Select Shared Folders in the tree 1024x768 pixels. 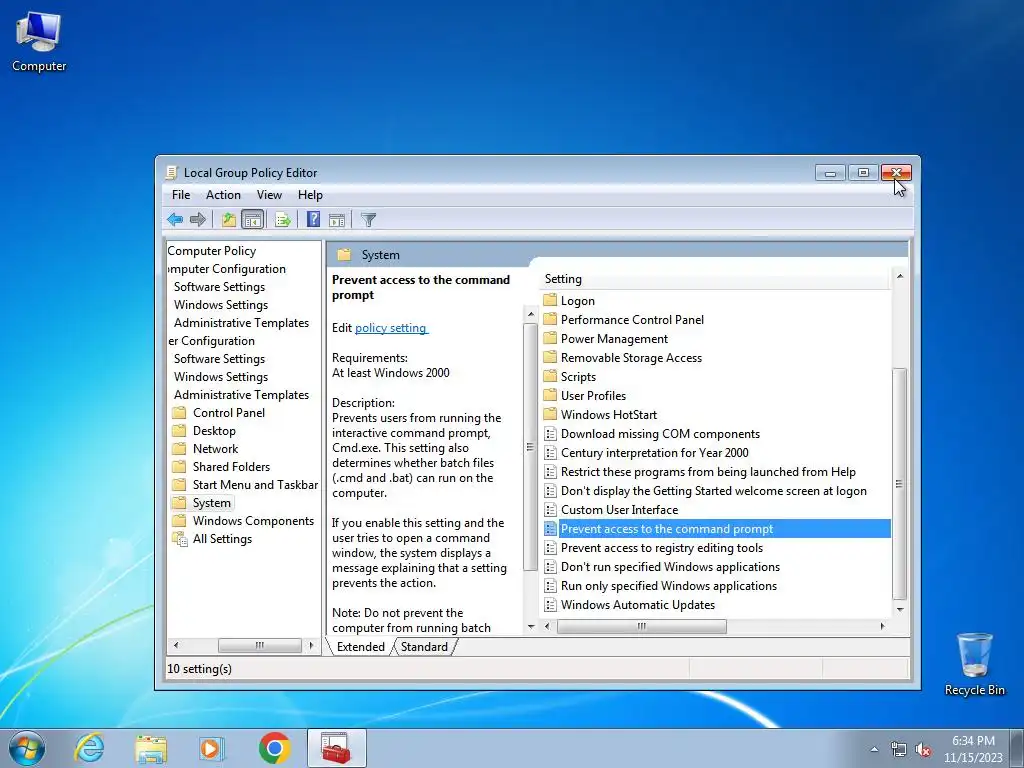click(231, 467)
